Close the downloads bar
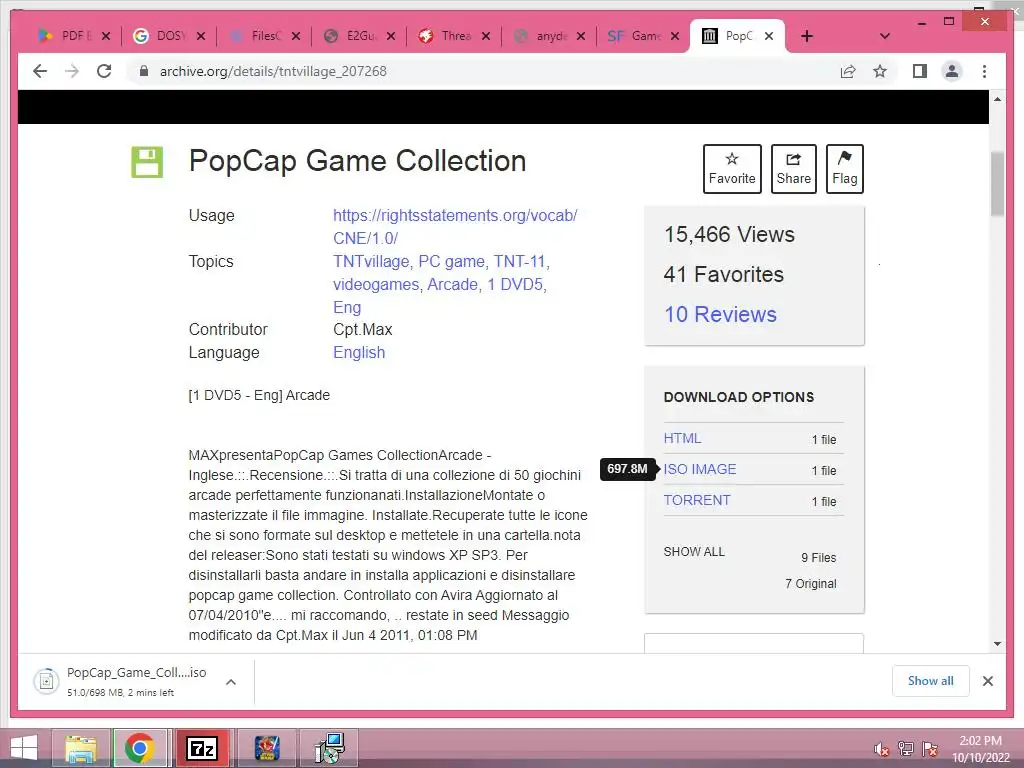 988,681
